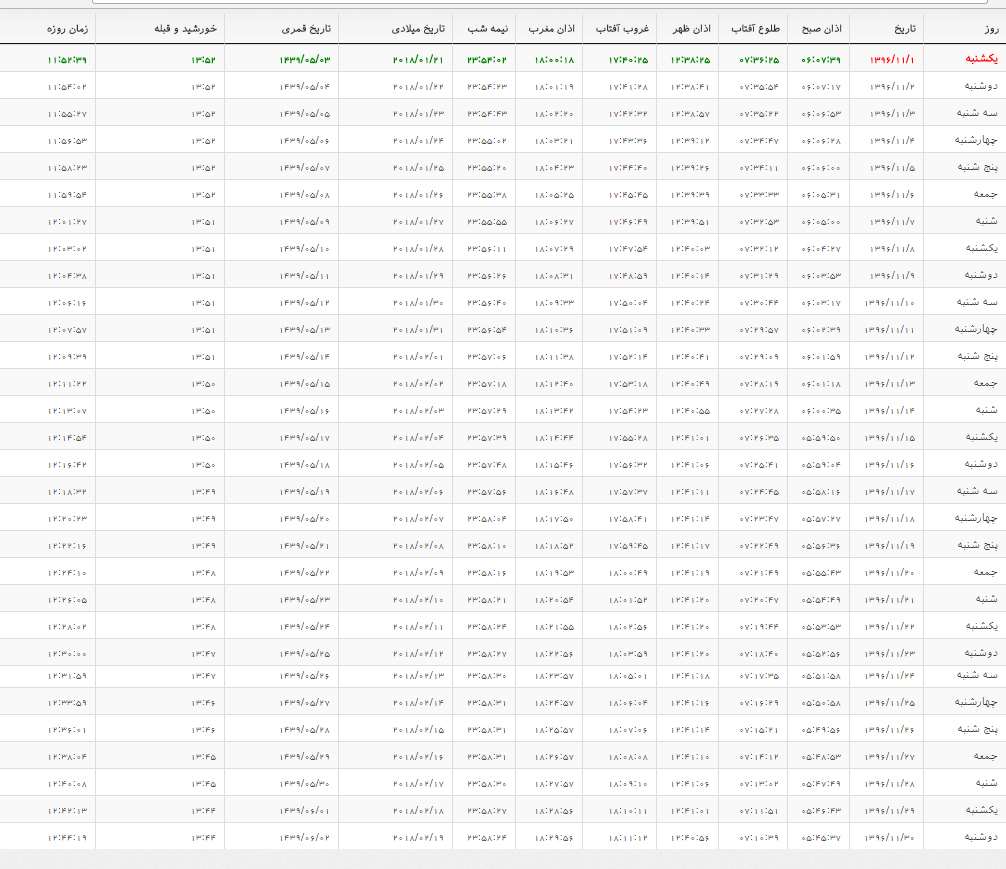1006x869 pixels.
Task: Click the red 'یکشنبه' day in first row
Action: [x=981, y=59]
